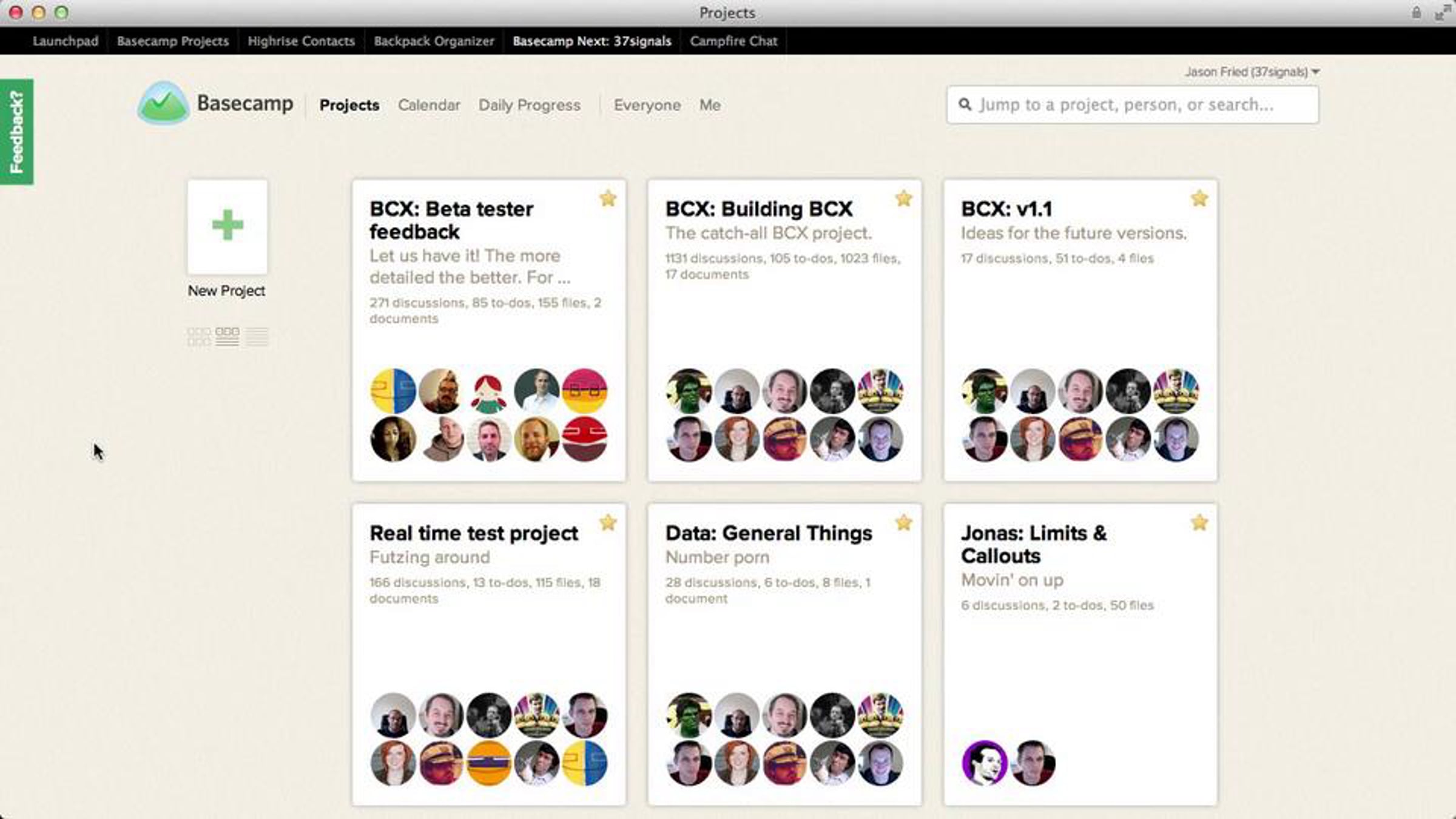Toggle star on Real time test project
The height and width of the screenshot is (819, 1456).
pos(608,522)
